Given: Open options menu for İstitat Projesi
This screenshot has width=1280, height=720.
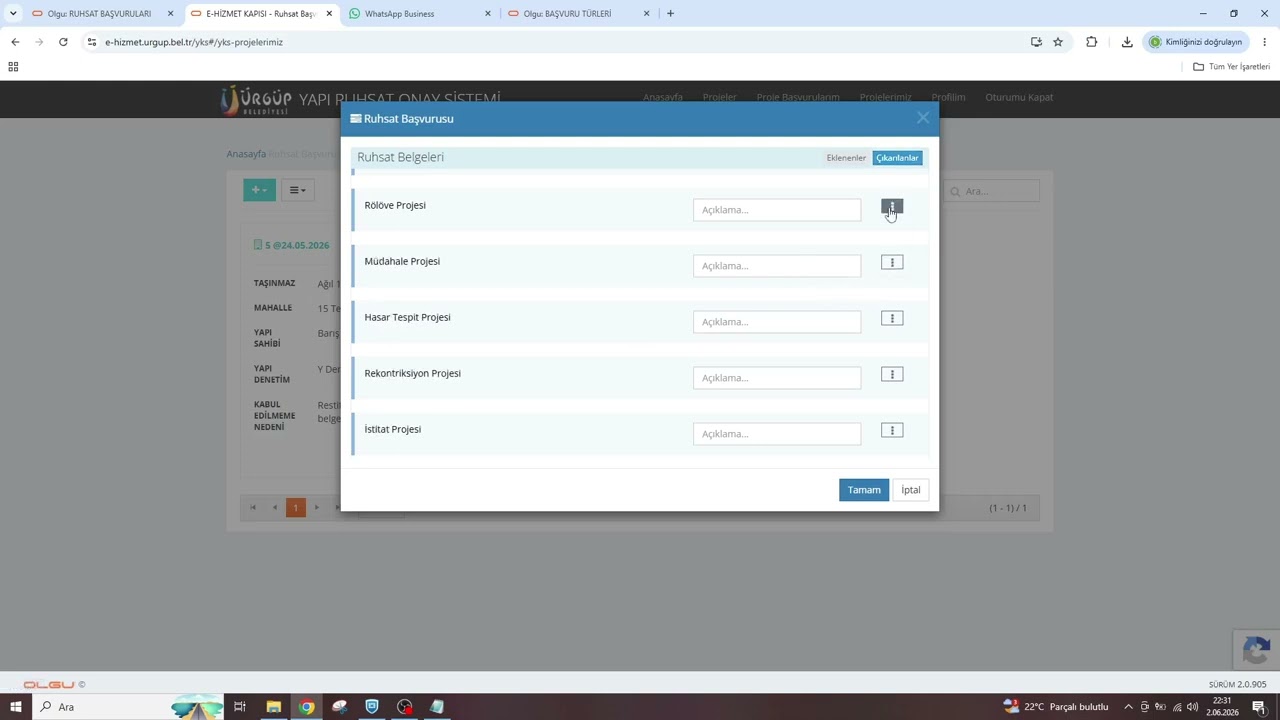Looking at the screenshot, I should pyautogui.click(x=892, y=430).
